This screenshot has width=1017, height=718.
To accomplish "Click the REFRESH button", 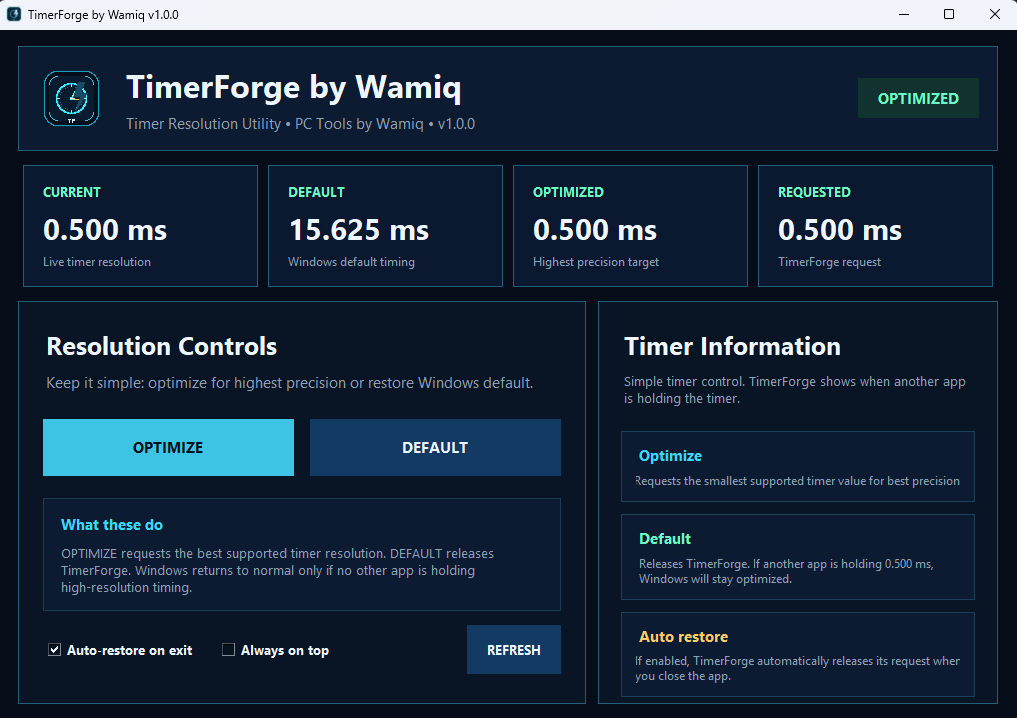I will [514, 650].
